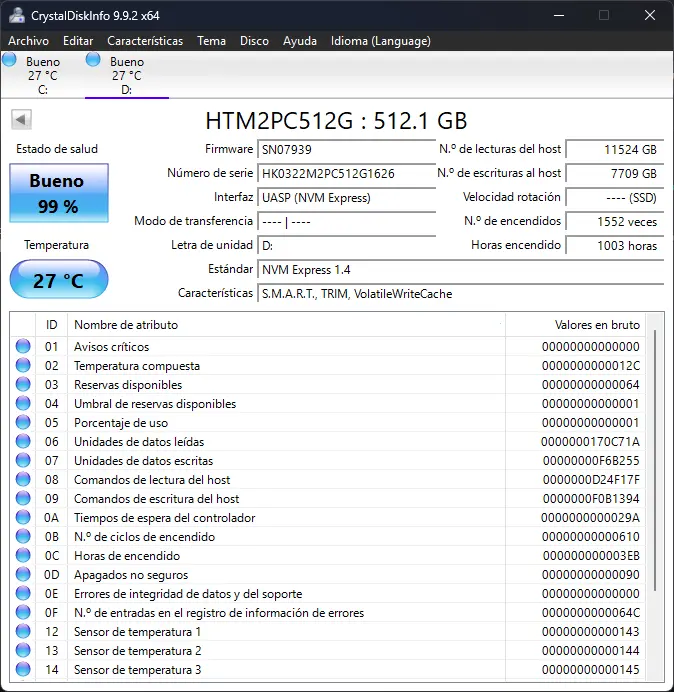Click status icon for Temperatura compuesta row

23,365
